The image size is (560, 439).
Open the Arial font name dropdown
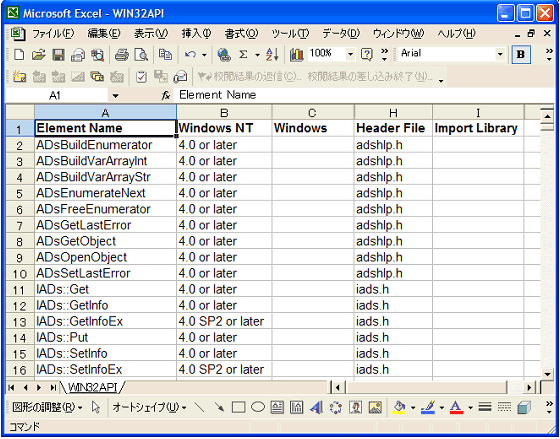[x=500, y=55]
